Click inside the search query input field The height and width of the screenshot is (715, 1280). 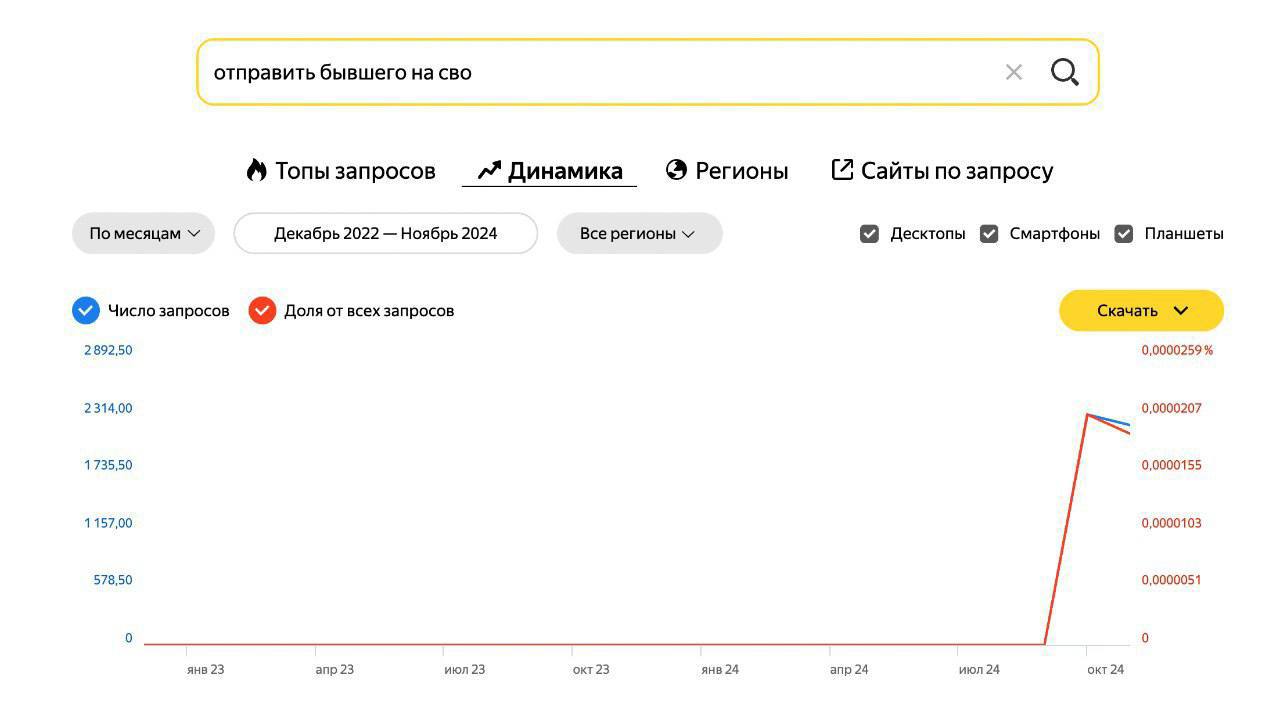point(600,72)
